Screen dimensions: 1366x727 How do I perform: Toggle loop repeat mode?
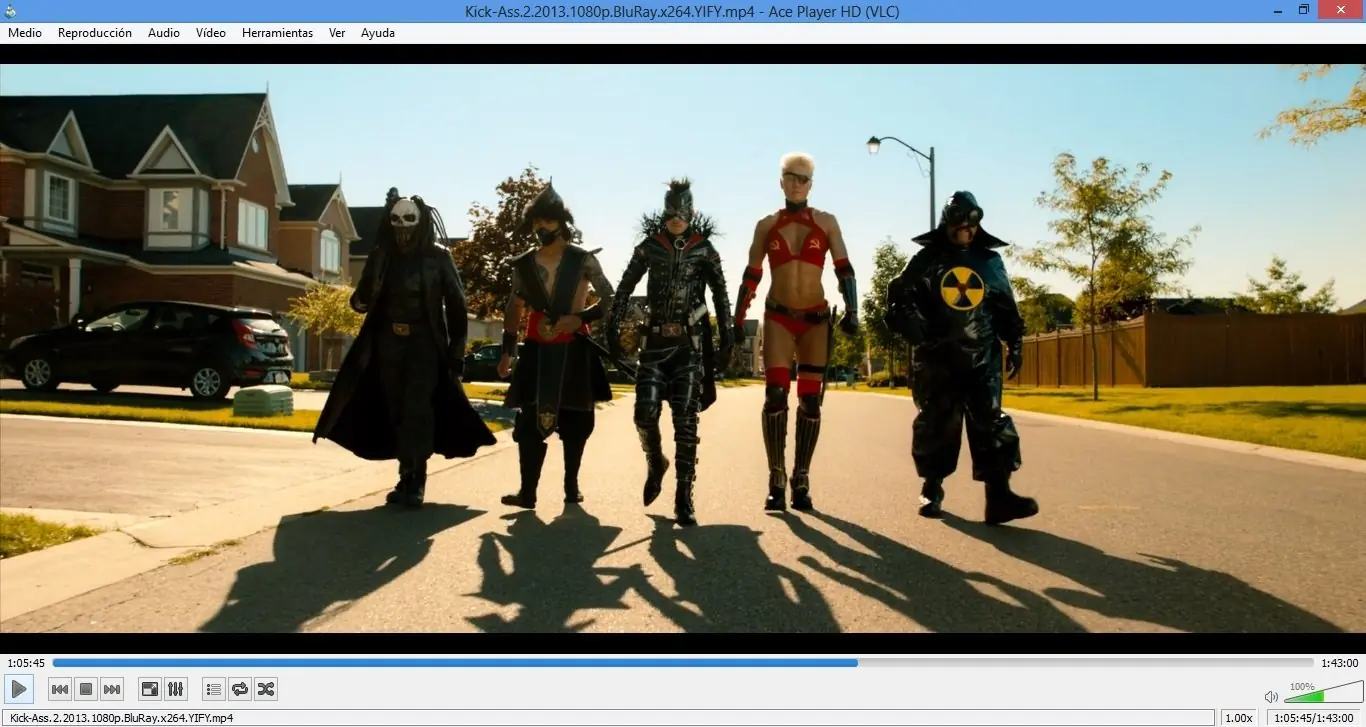239,689
